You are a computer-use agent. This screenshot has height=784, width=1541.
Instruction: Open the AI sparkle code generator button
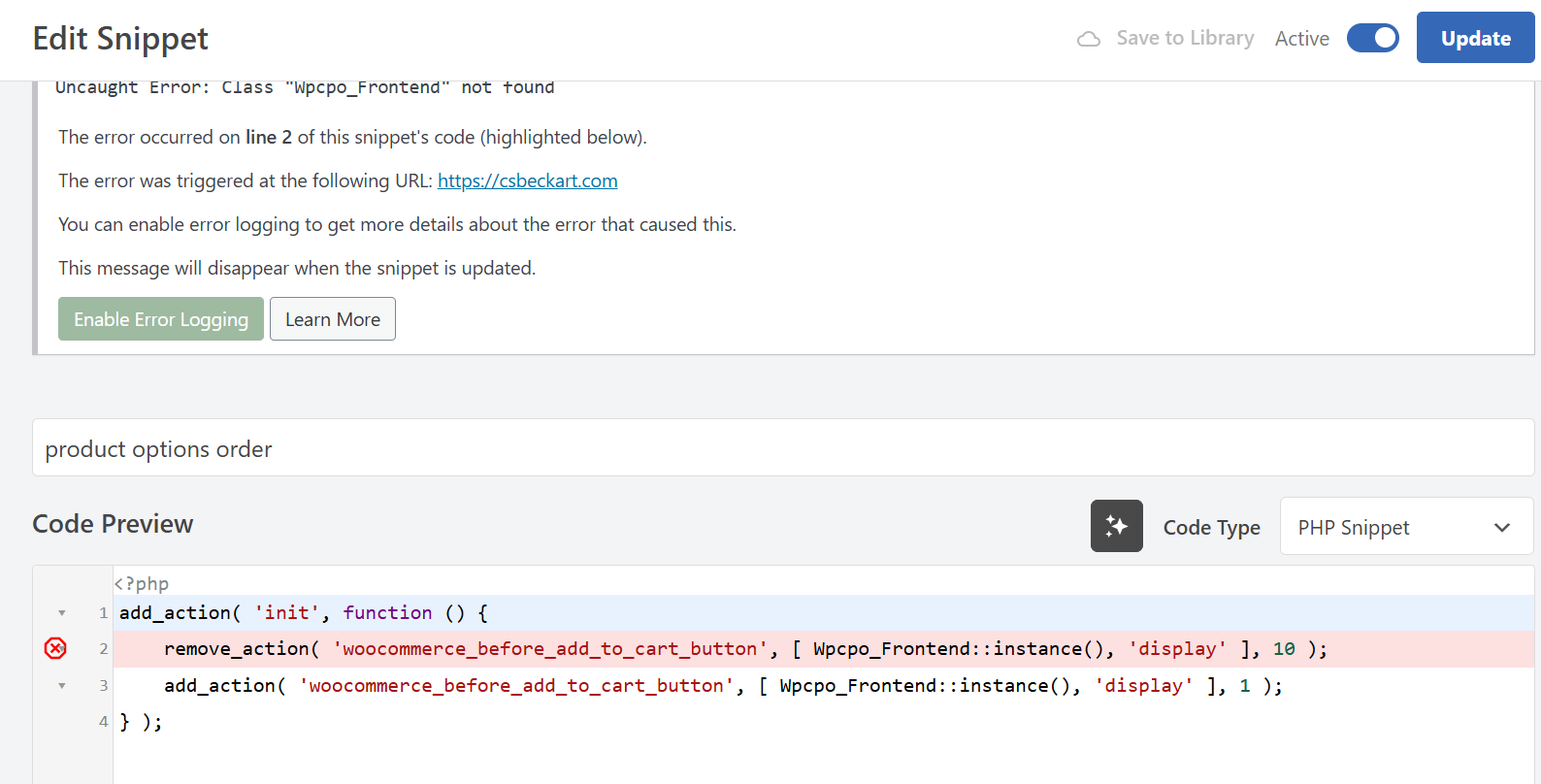pos(1117,526)
